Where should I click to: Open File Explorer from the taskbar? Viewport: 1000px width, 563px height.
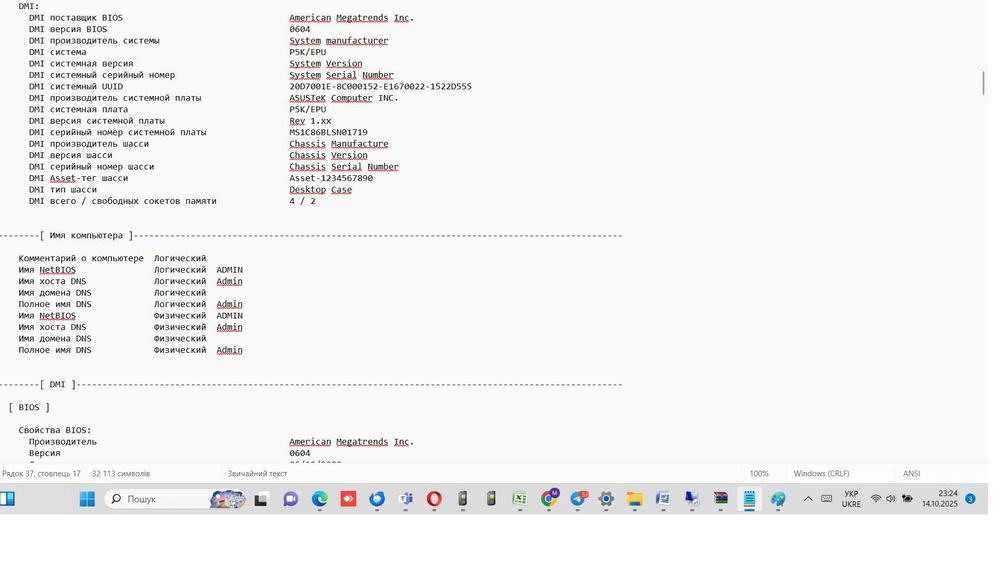635,499
